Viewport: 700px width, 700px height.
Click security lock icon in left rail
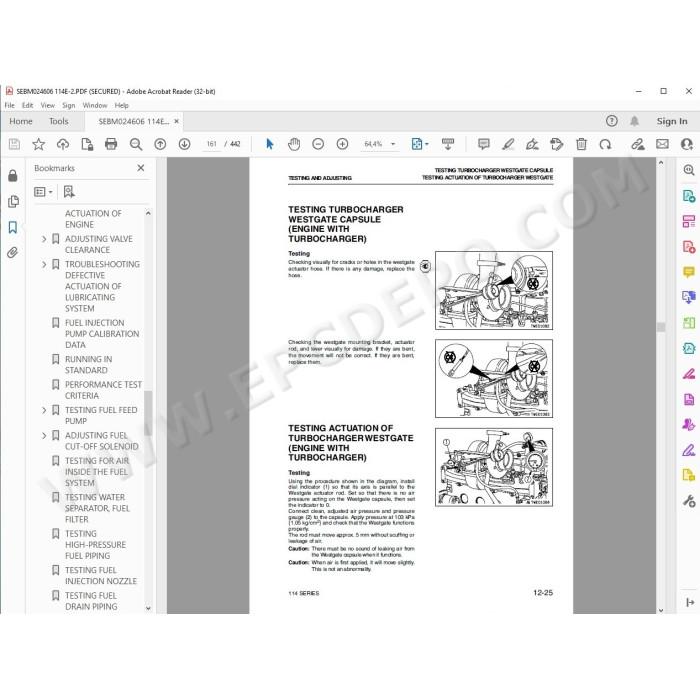[13, 175]
